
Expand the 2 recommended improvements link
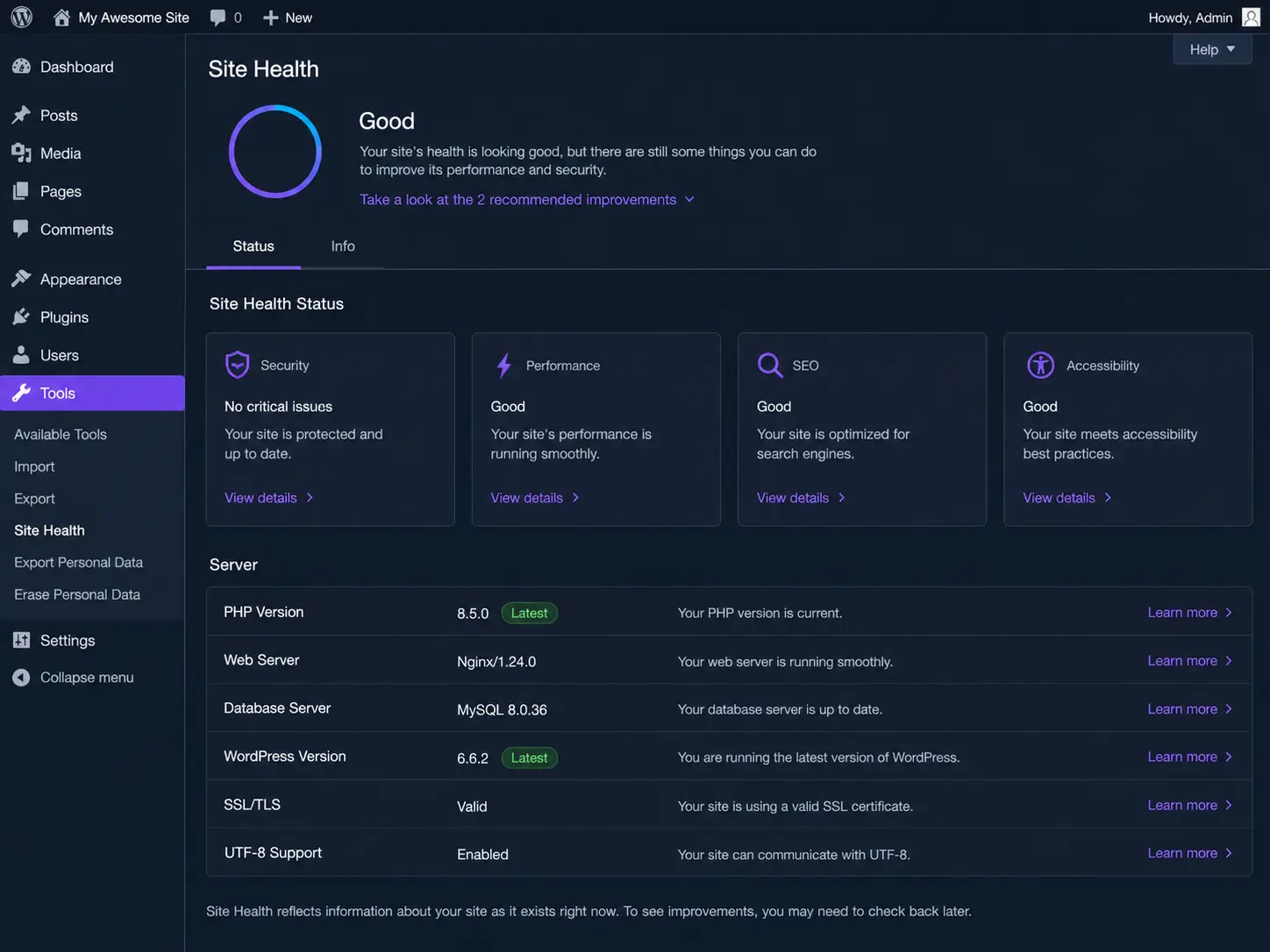527,200
